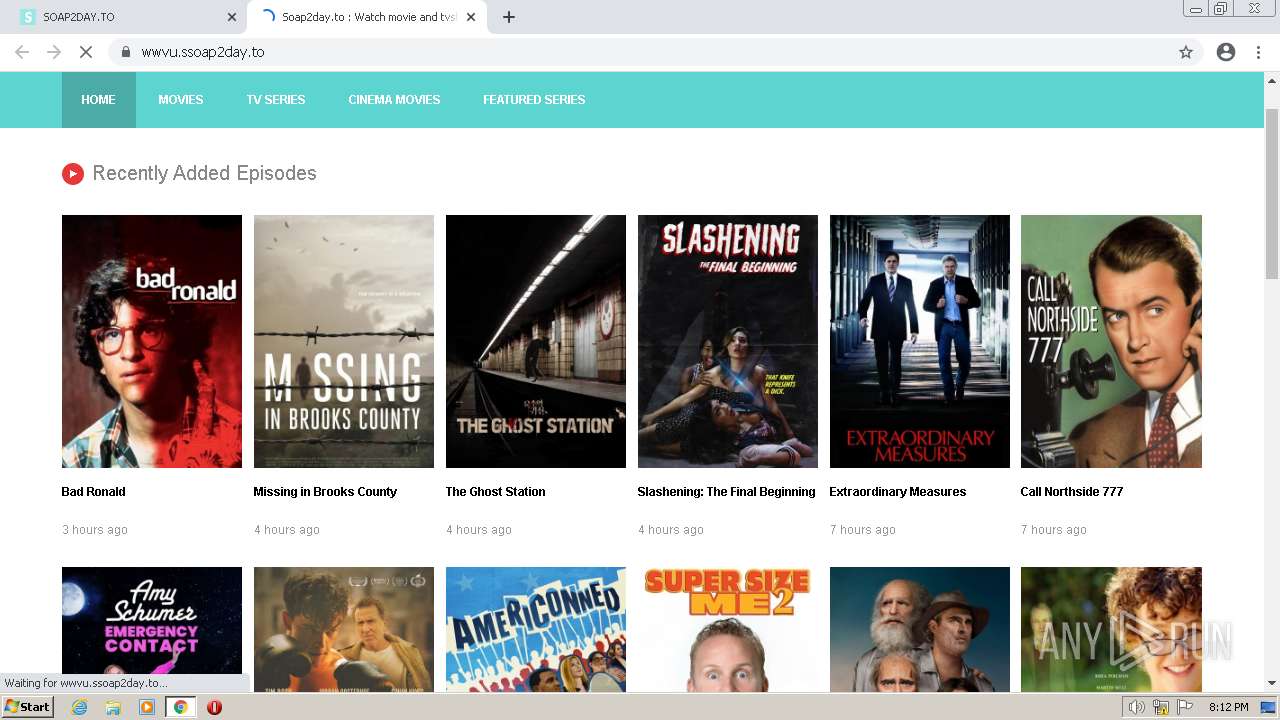
Task: Open poster with white-bearded old man
Action: click(x=920, y=630)
